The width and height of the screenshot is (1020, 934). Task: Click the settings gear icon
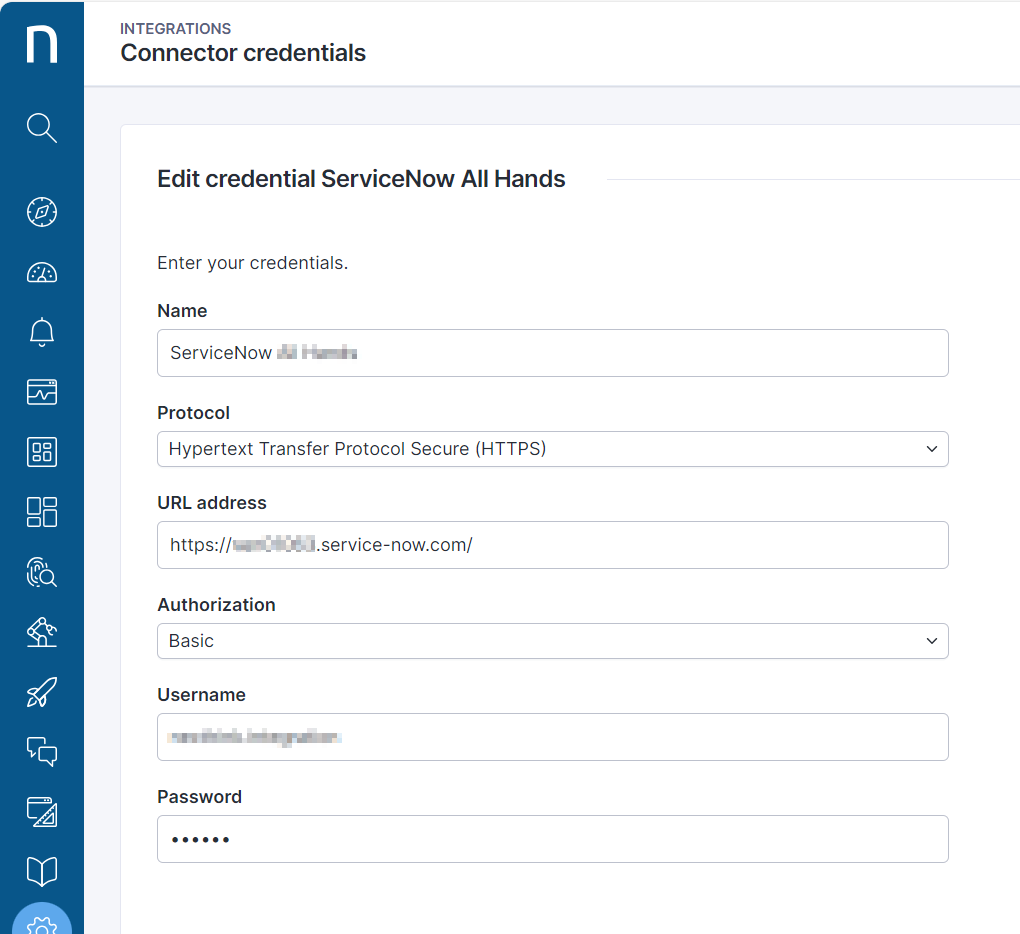[x=42, y=924]
